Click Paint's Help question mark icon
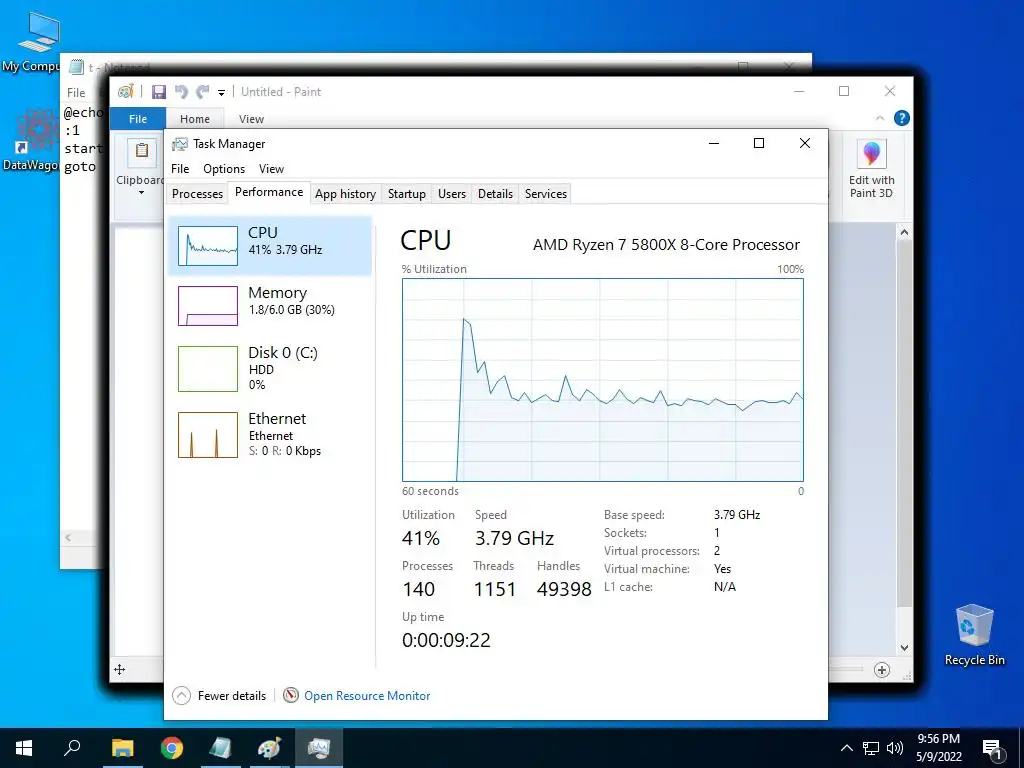This screenshot has height=768, width=1024. [x=901, y=118]
